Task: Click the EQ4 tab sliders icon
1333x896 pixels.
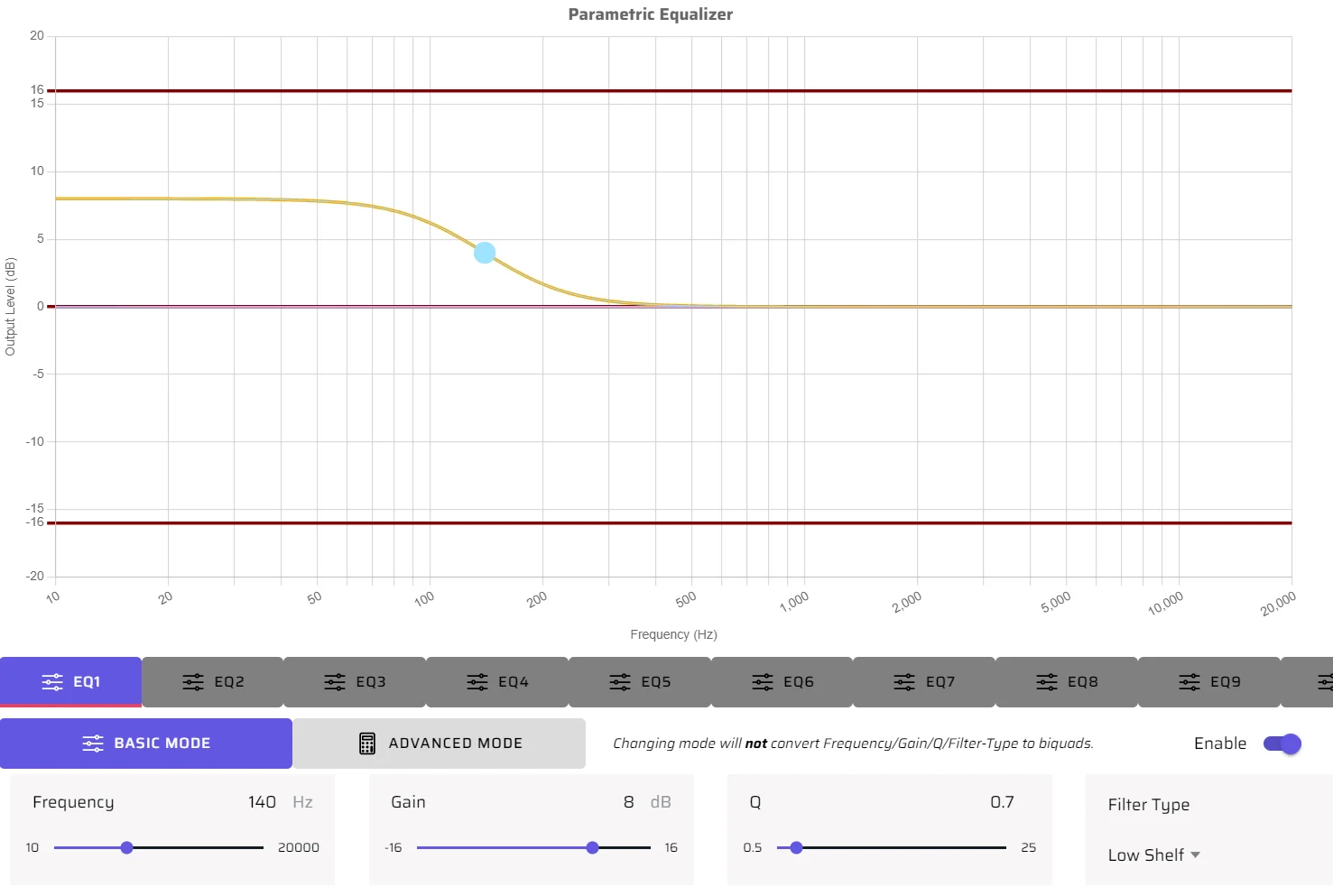Action: click(x=477, y=682)
